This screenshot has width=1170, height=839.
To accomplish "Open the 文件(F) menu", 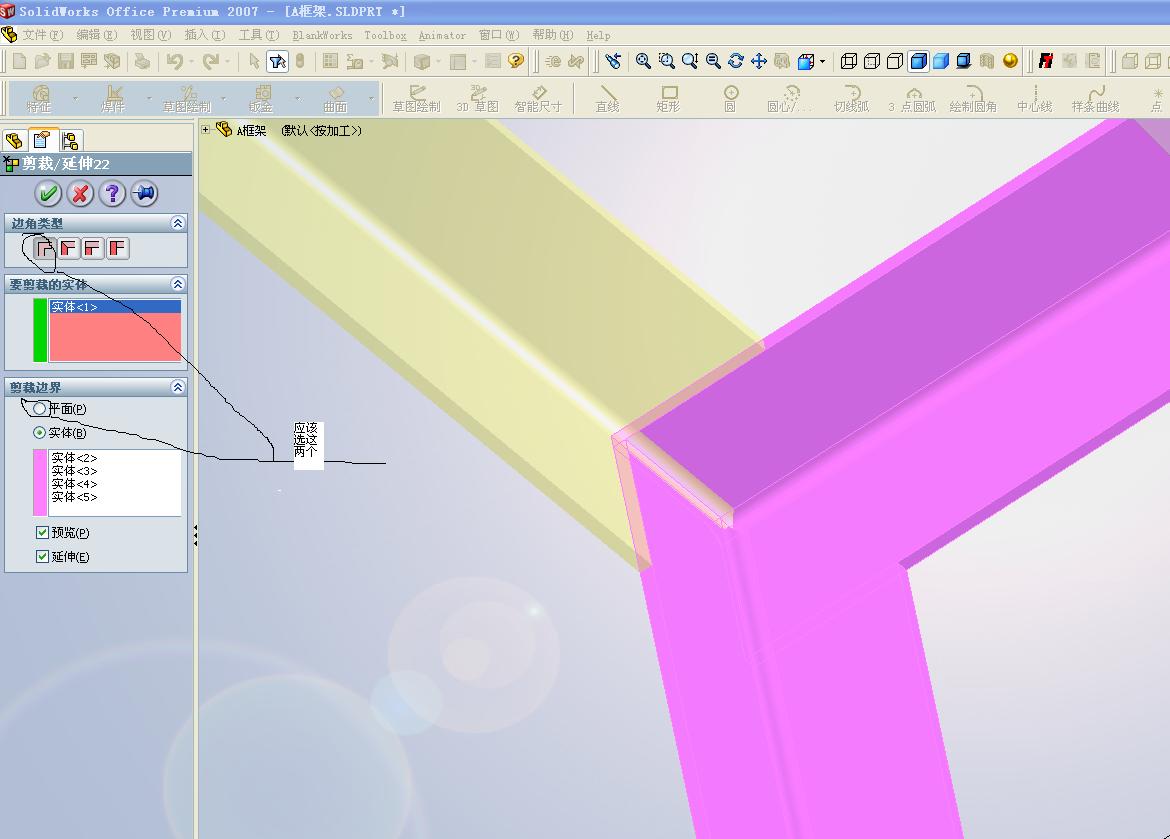I will 42,35.
